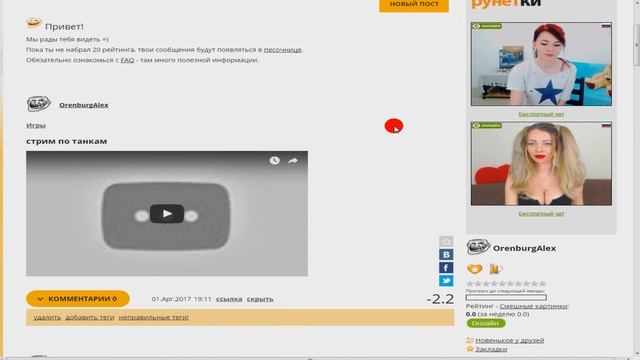
Task: Click добавить теги link
Action: tap(90, 317)
